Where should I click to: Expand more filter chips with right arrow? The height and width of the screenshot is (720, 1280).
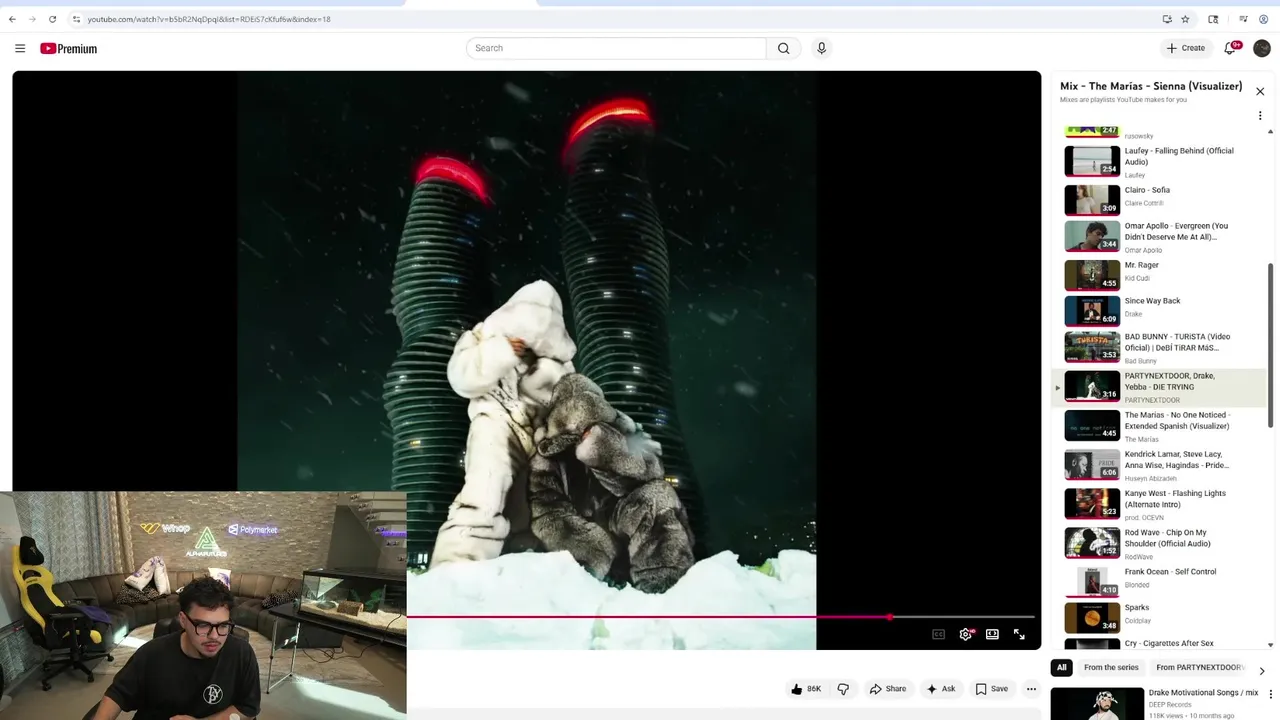pyautogui.click(x=1261, y=670)
